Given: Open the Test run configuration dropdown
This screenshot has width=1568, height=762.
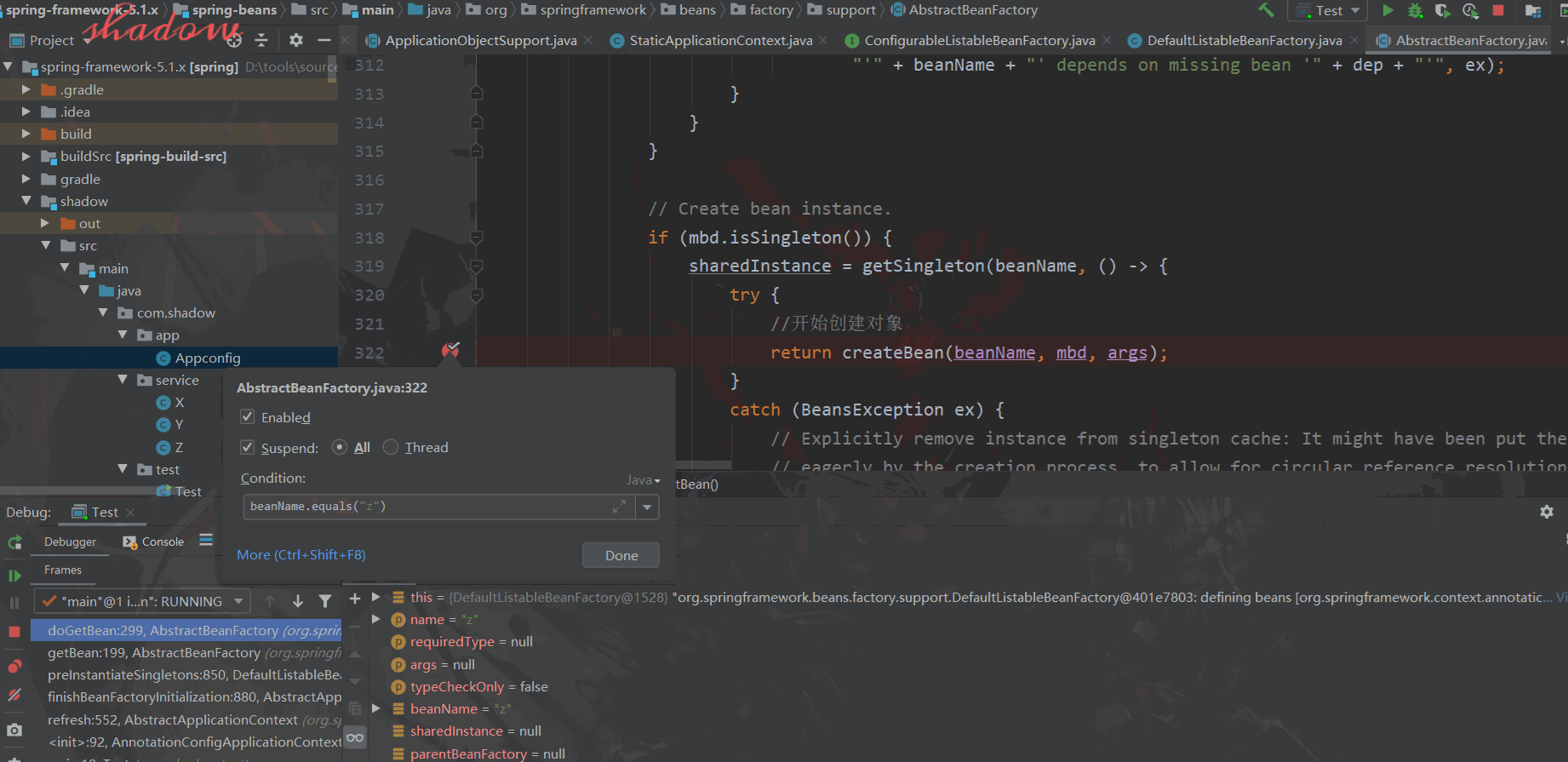Looking at the screenshot, I should point(1328,10).
